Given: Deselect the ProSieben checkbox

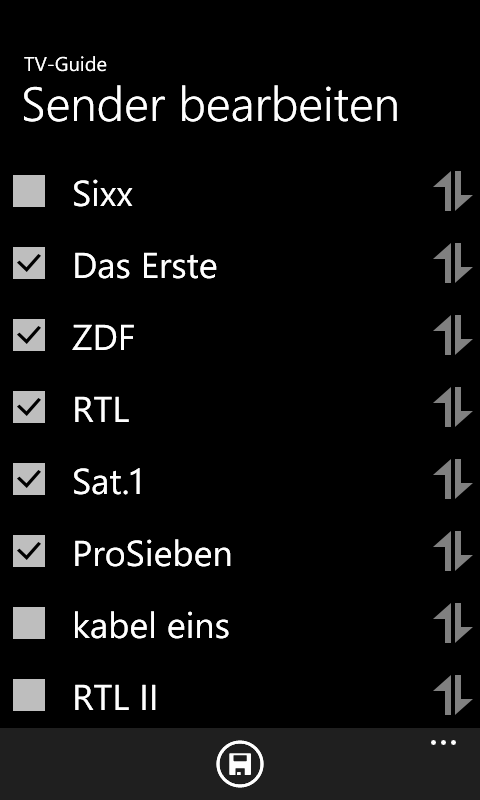Looking at the screenshot, I should point(29,551).
